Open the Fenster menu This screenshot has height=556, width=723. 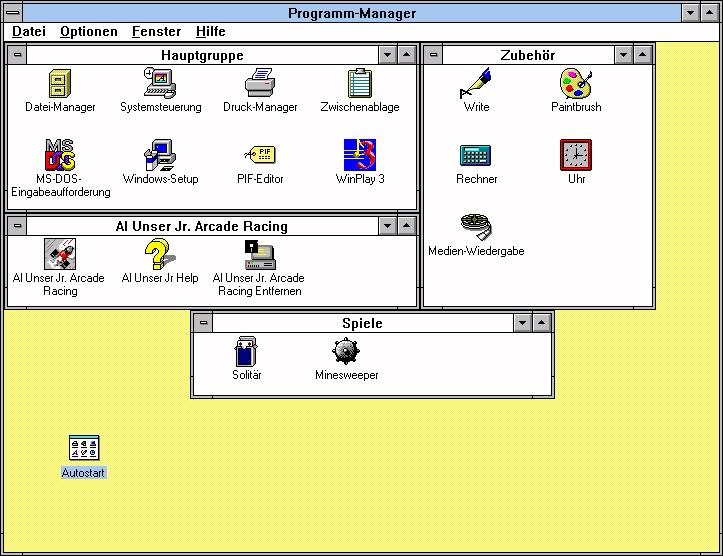156,32
